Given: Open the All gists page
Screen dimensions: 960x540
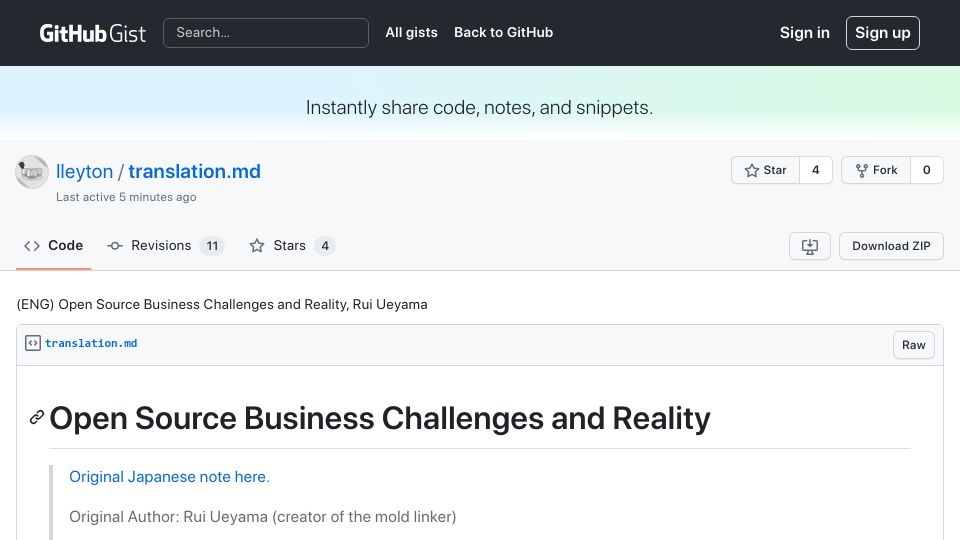Looking at the screenshot, I should (x=411, y=32).
